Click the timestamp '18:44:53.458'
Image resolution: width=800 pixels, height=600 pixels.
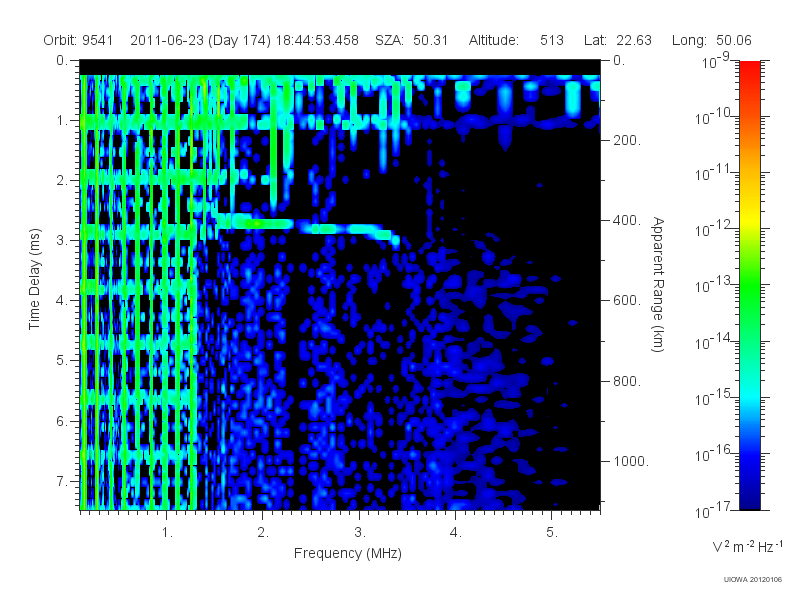tap(317, 40)
